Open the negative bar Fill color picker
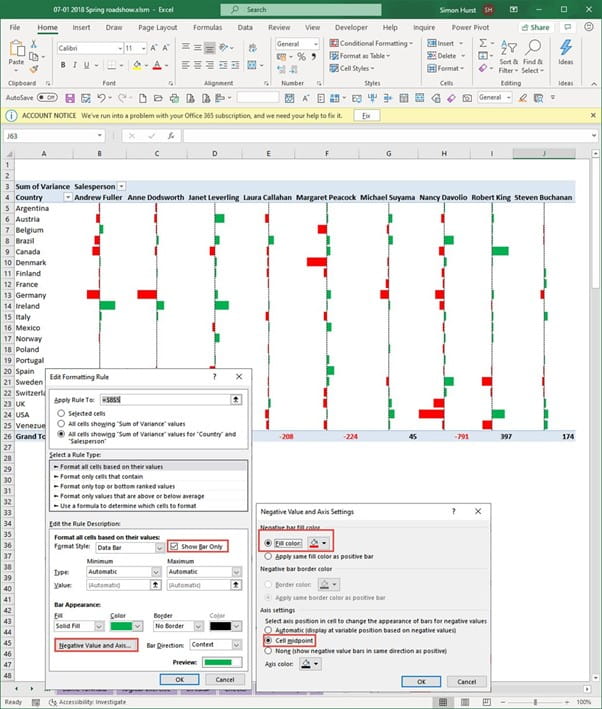Viewport: 602px width, 709px height. [316, 541]
